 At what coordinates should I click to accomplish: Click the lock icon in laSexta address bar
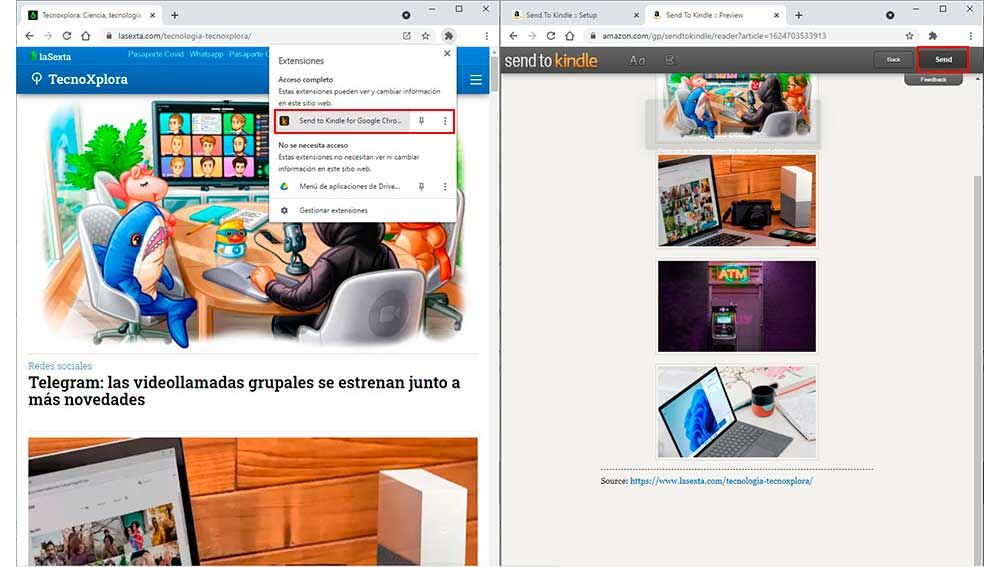pyautogui.click(x=108, y=36)
